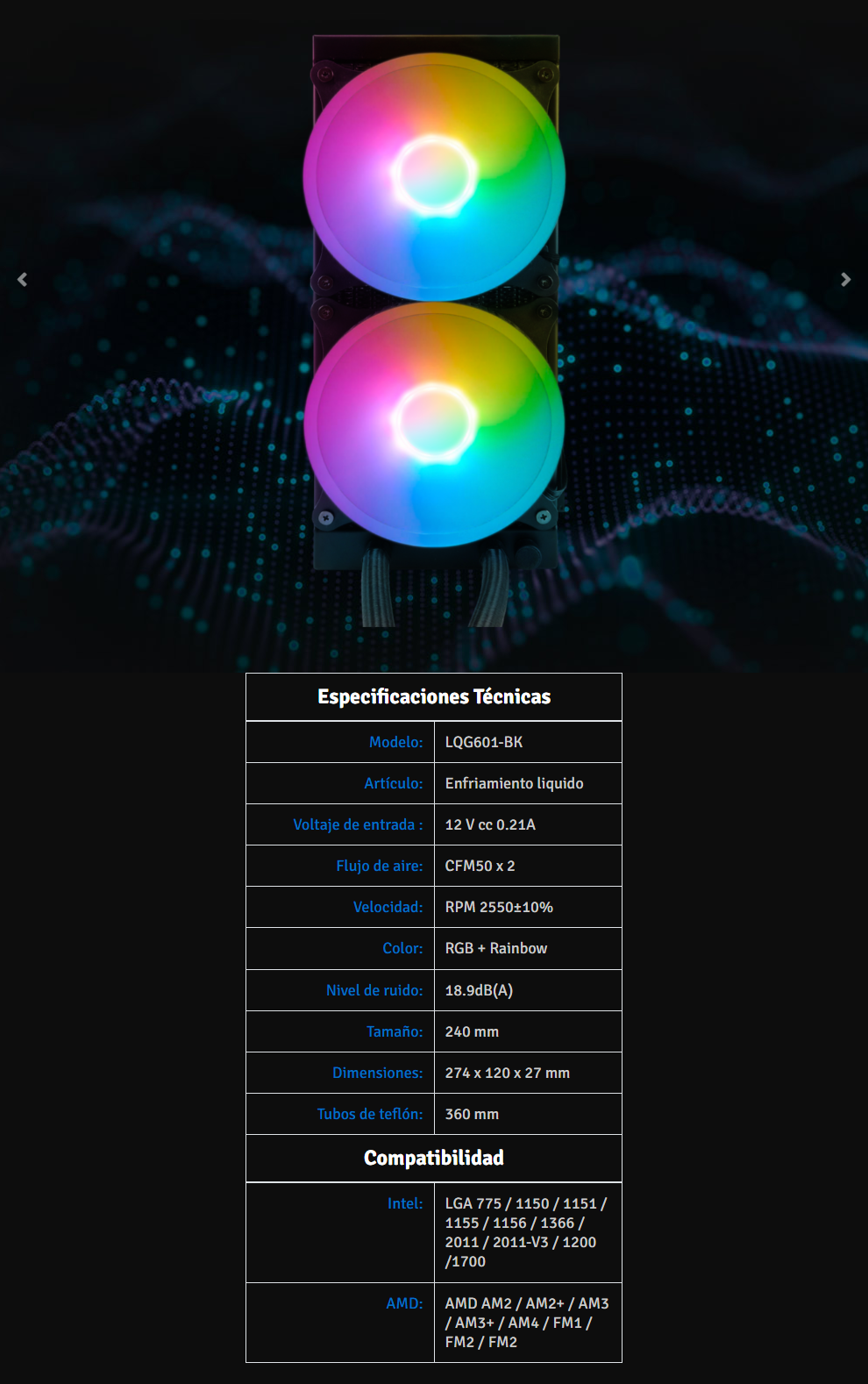868x1384 pixels.
Task: Click the next slide arrow
Action: (845, 280)
